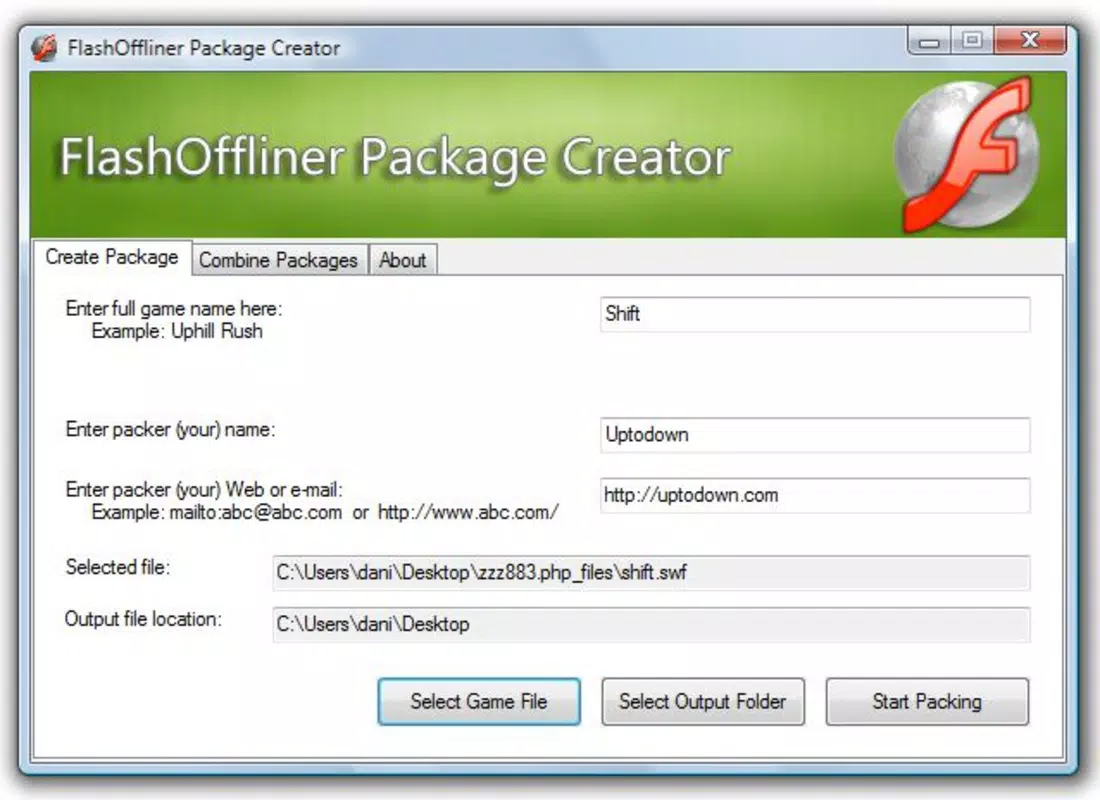Switch to the Create Package tab
The height and width of the screenshot is (800, 1100).
pyautogui.click(x=112, y=257)
